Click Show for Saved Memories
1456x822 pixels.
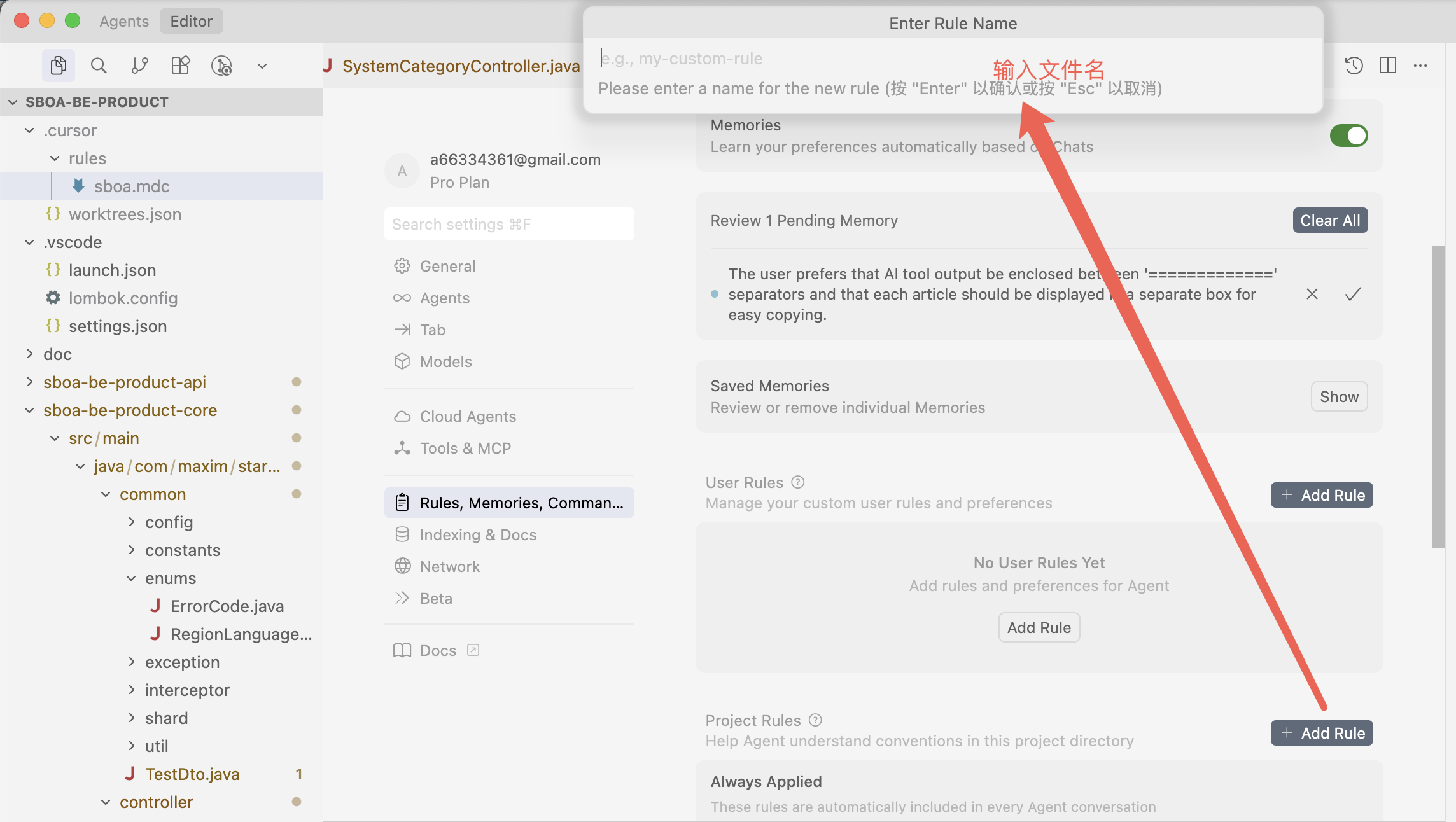(1339, 397)
